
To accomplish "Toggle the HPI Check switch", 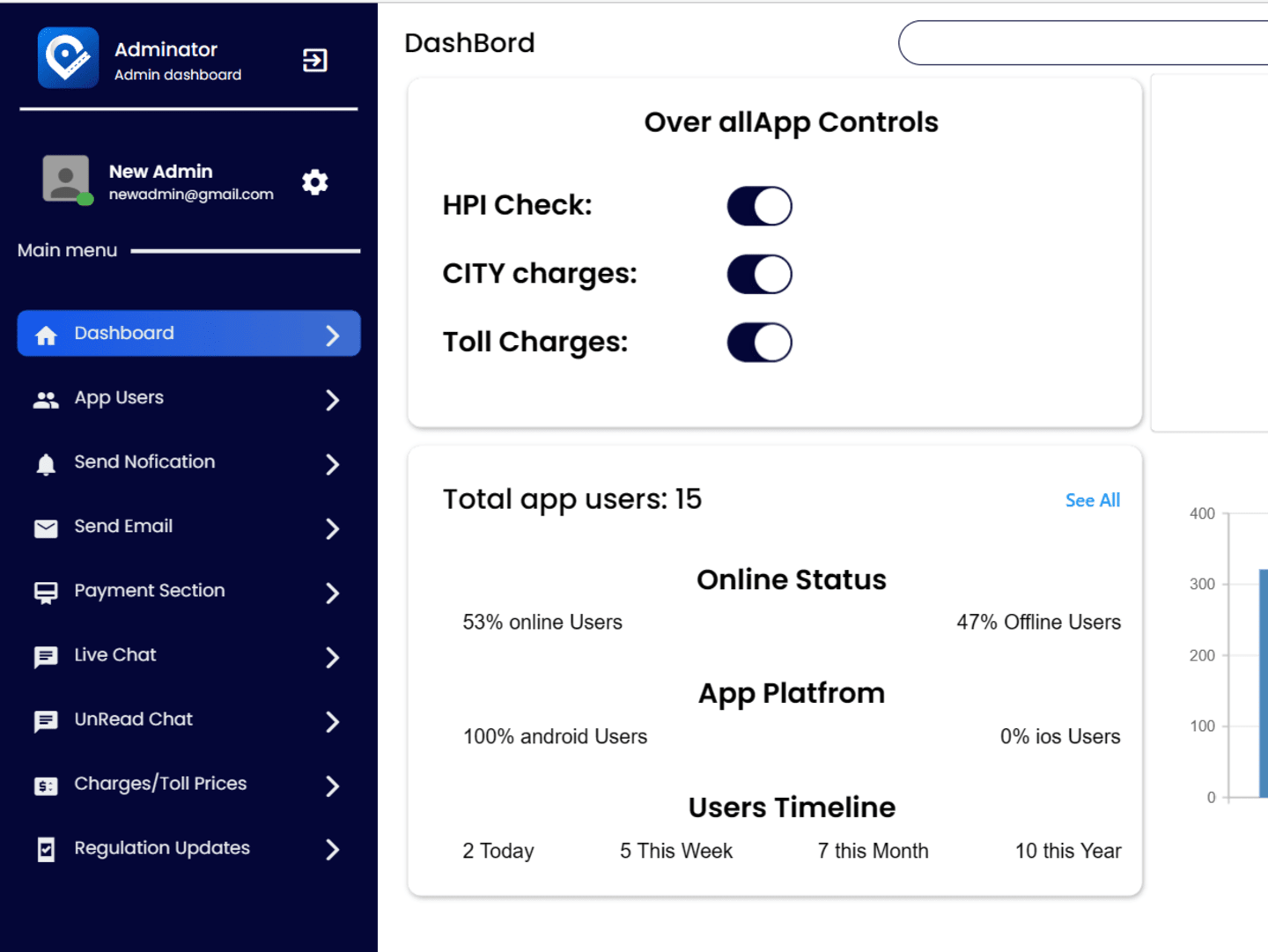I will tap(759, 206).
